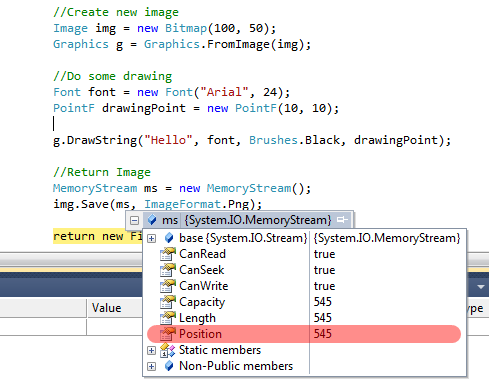489x386 pixels.
Task: Click the Non-Public members cube icon
Action: coord(169,366)
